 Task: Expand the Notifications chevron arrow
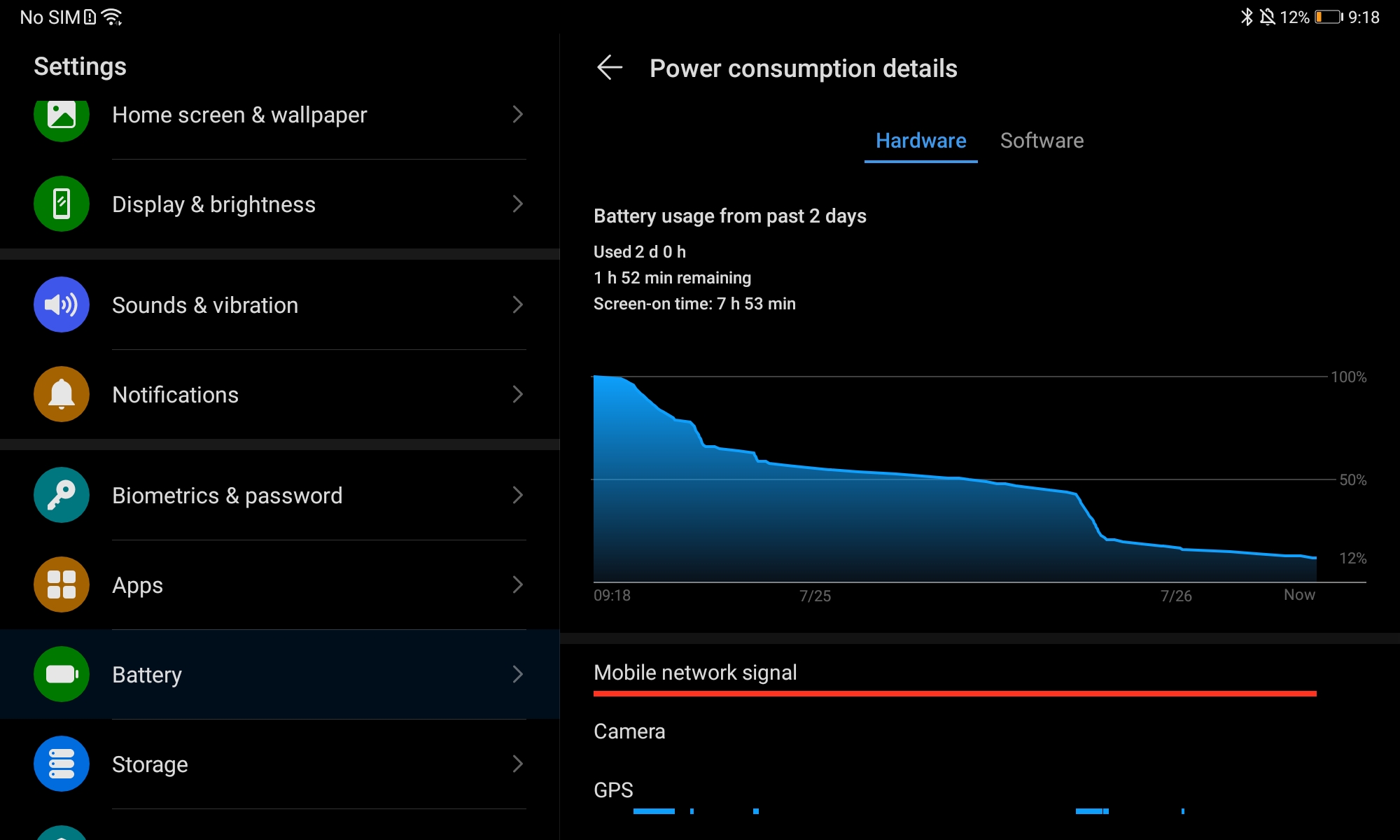[518, 394]
